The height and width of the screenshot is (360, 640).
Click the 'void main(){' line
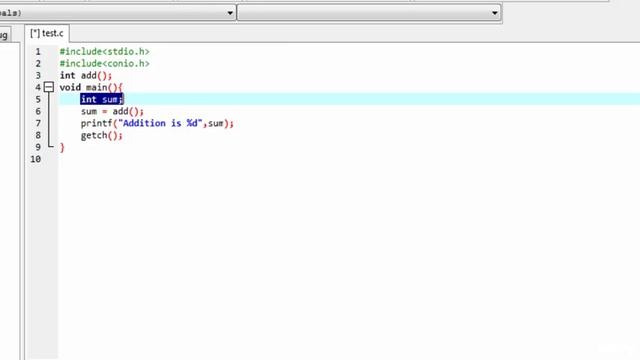pyautogui.click(x=91, y=87)
